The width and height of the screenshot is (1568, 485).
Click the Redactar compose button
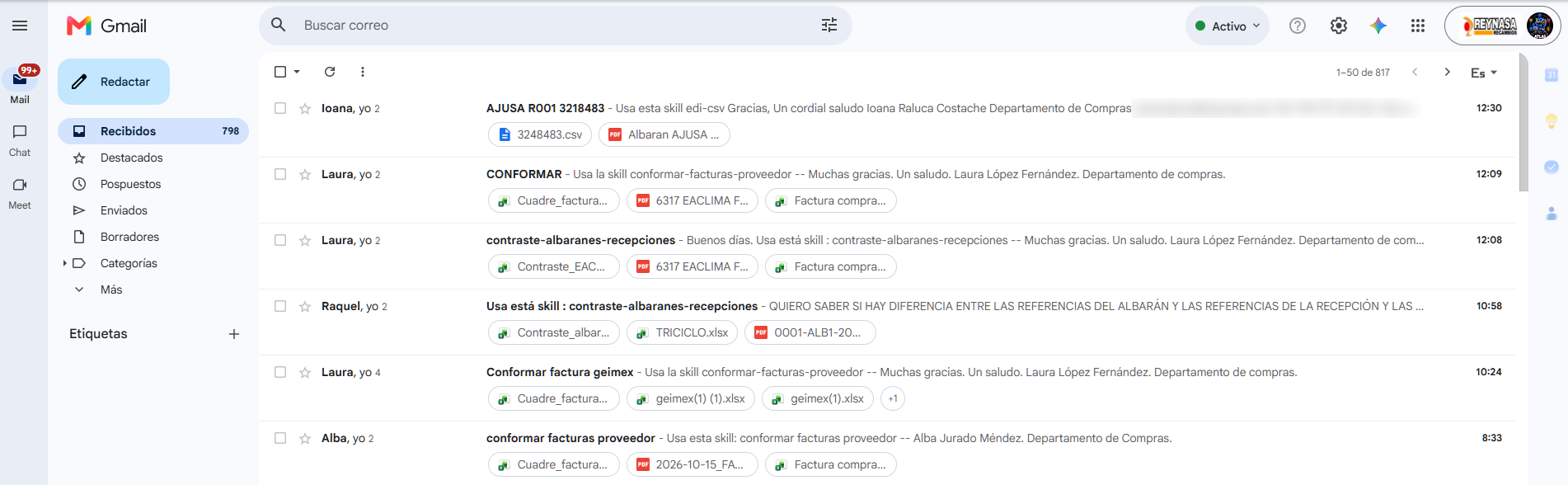tap(114, 82)
